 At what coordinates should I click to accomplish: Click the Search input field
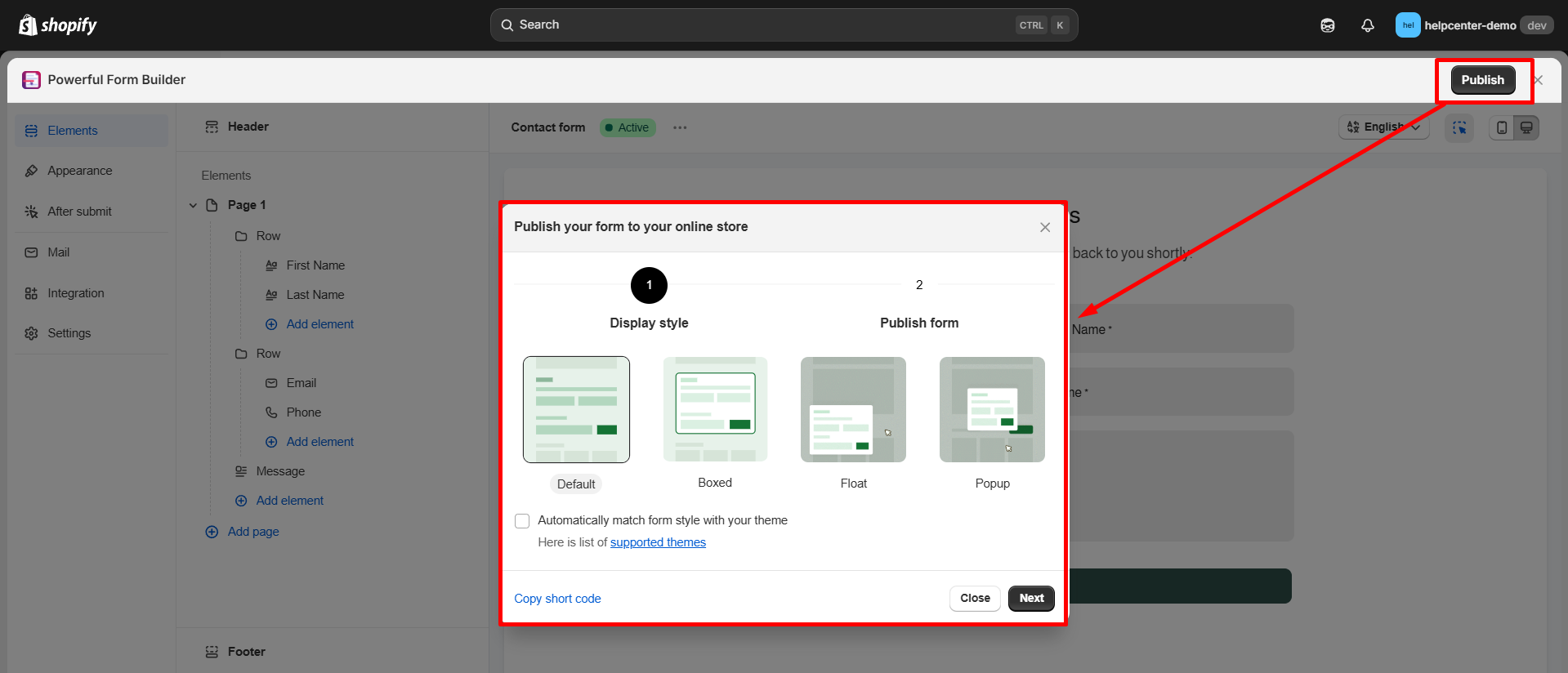pyautogui.click(x=760, y=25)
